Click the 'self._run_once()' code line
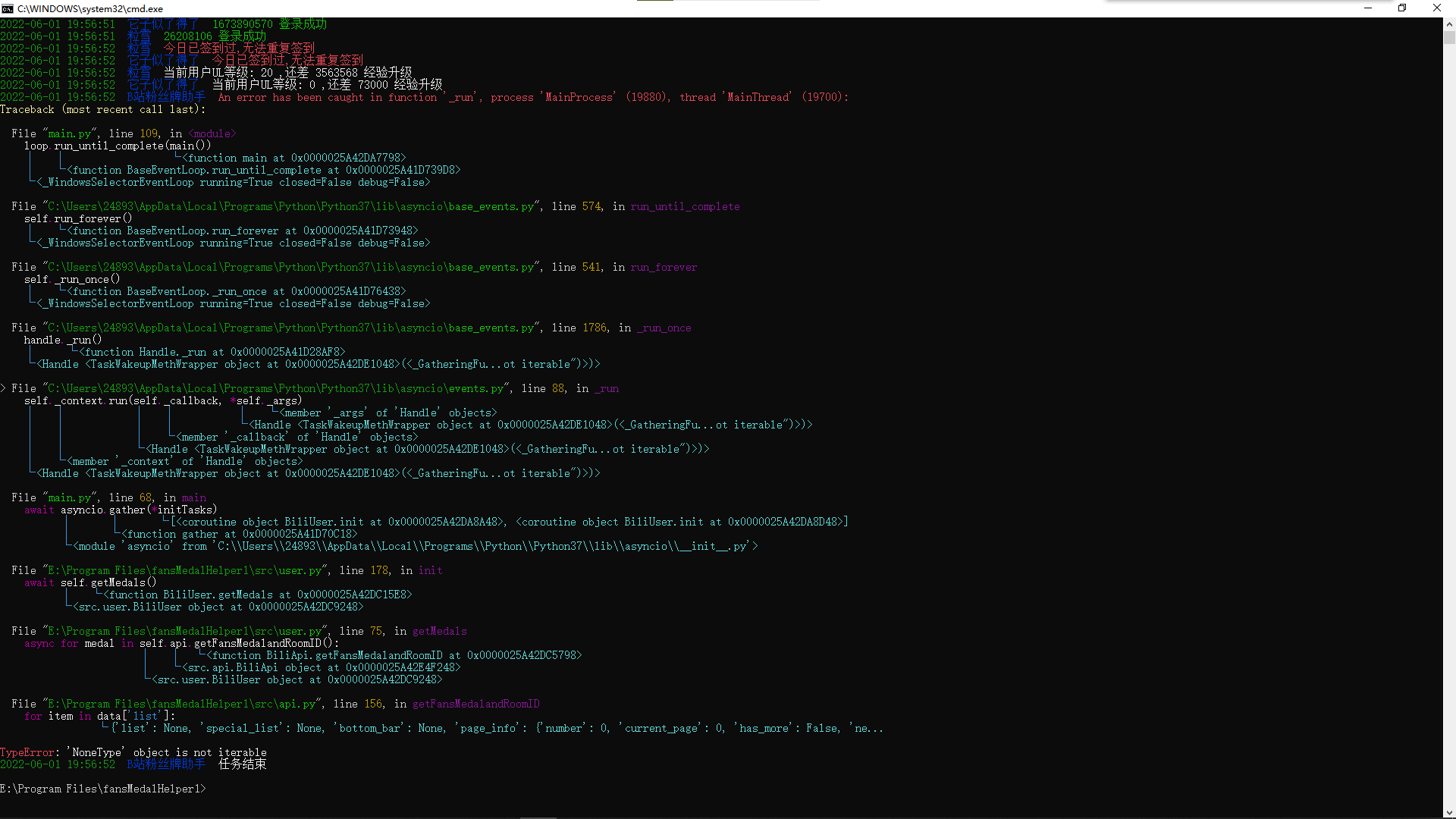 (x=72, y=279)
